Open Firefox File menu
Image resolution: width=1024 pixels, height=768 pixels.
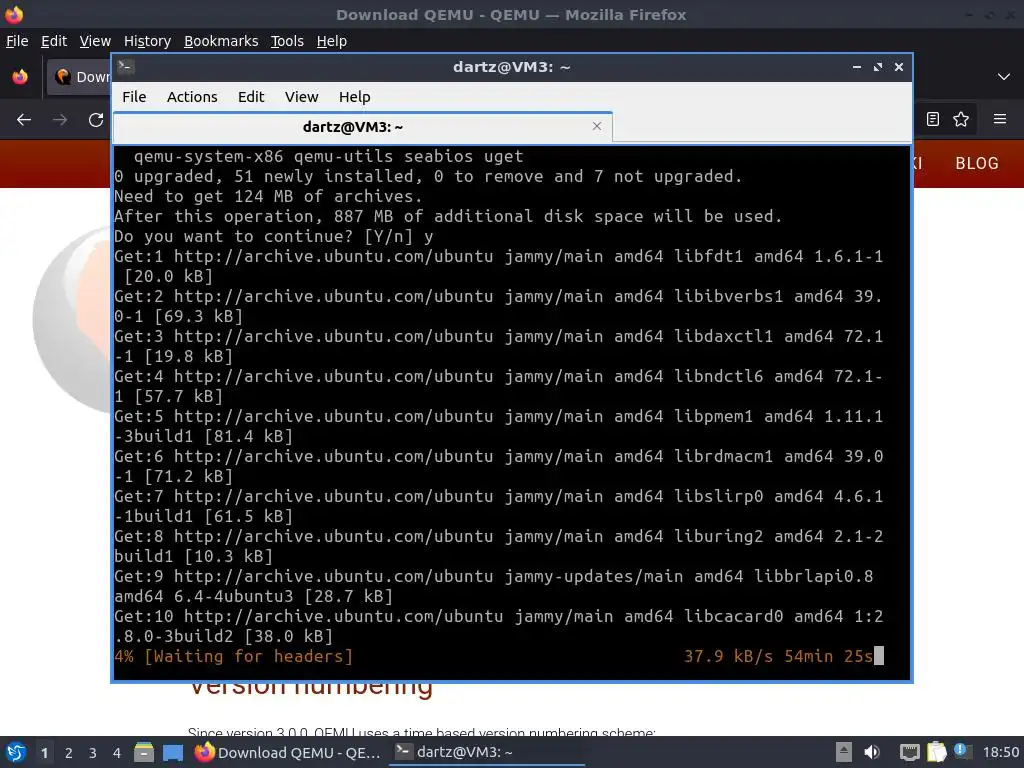[x=17, y=41]
